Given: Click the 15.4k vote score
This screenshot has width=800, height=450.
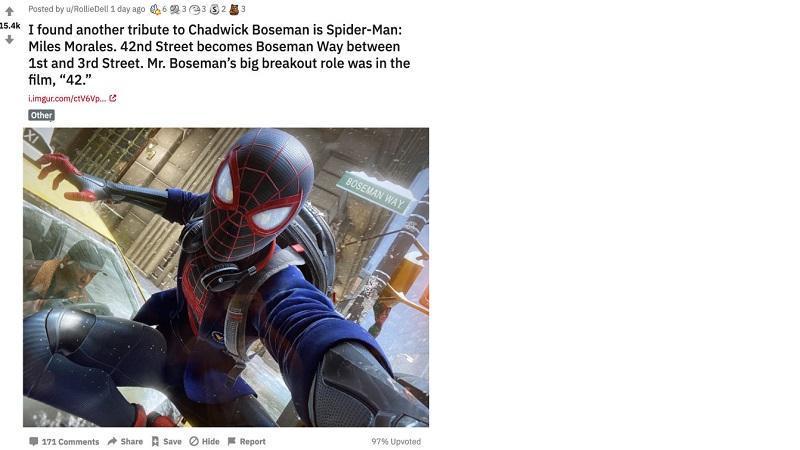Looking at the screenshot, I should (x=10, y=26).
